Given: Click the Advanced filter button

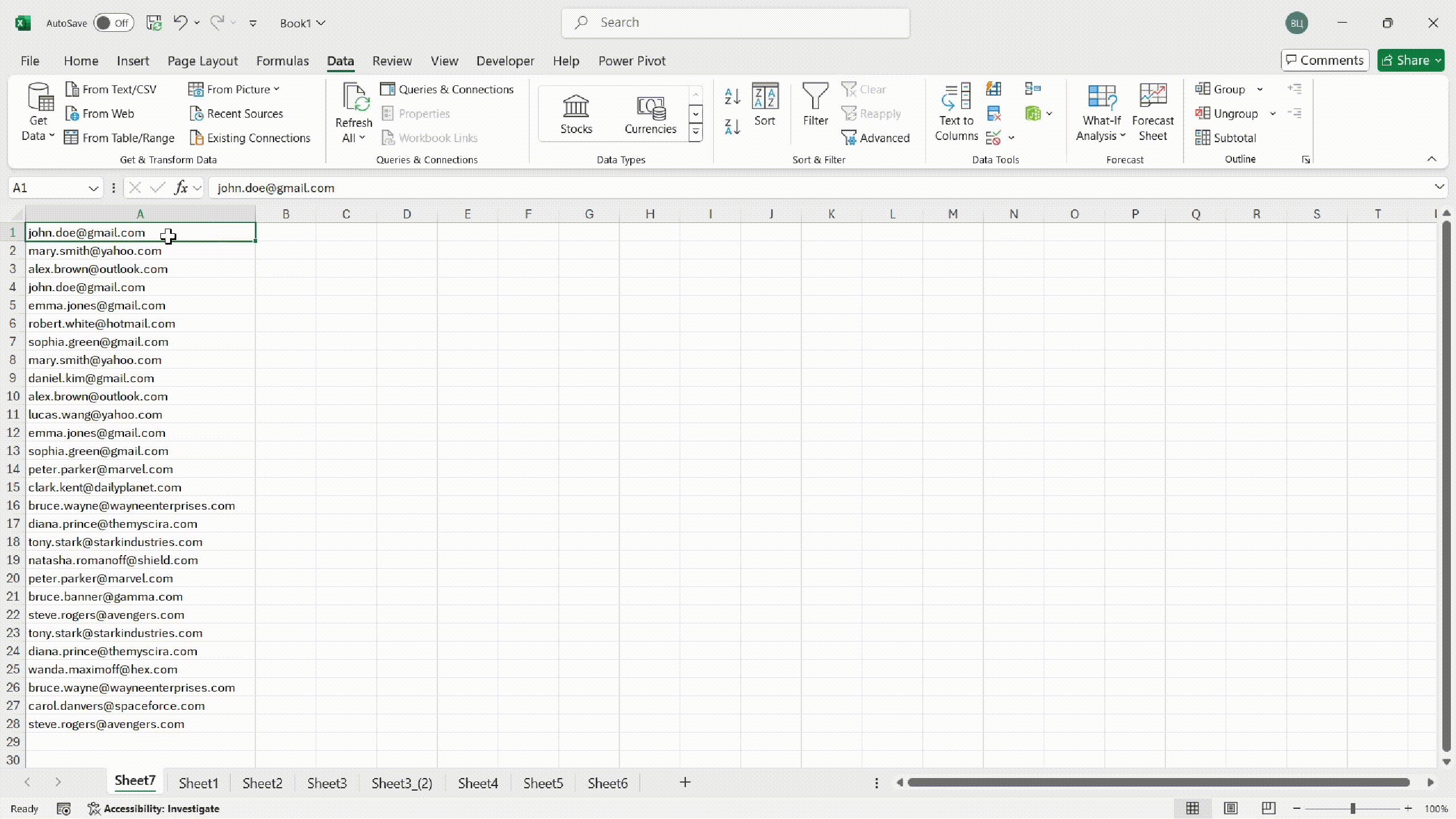Looking at the screenshot, I should pyautogui.click(x=876, y=138).
